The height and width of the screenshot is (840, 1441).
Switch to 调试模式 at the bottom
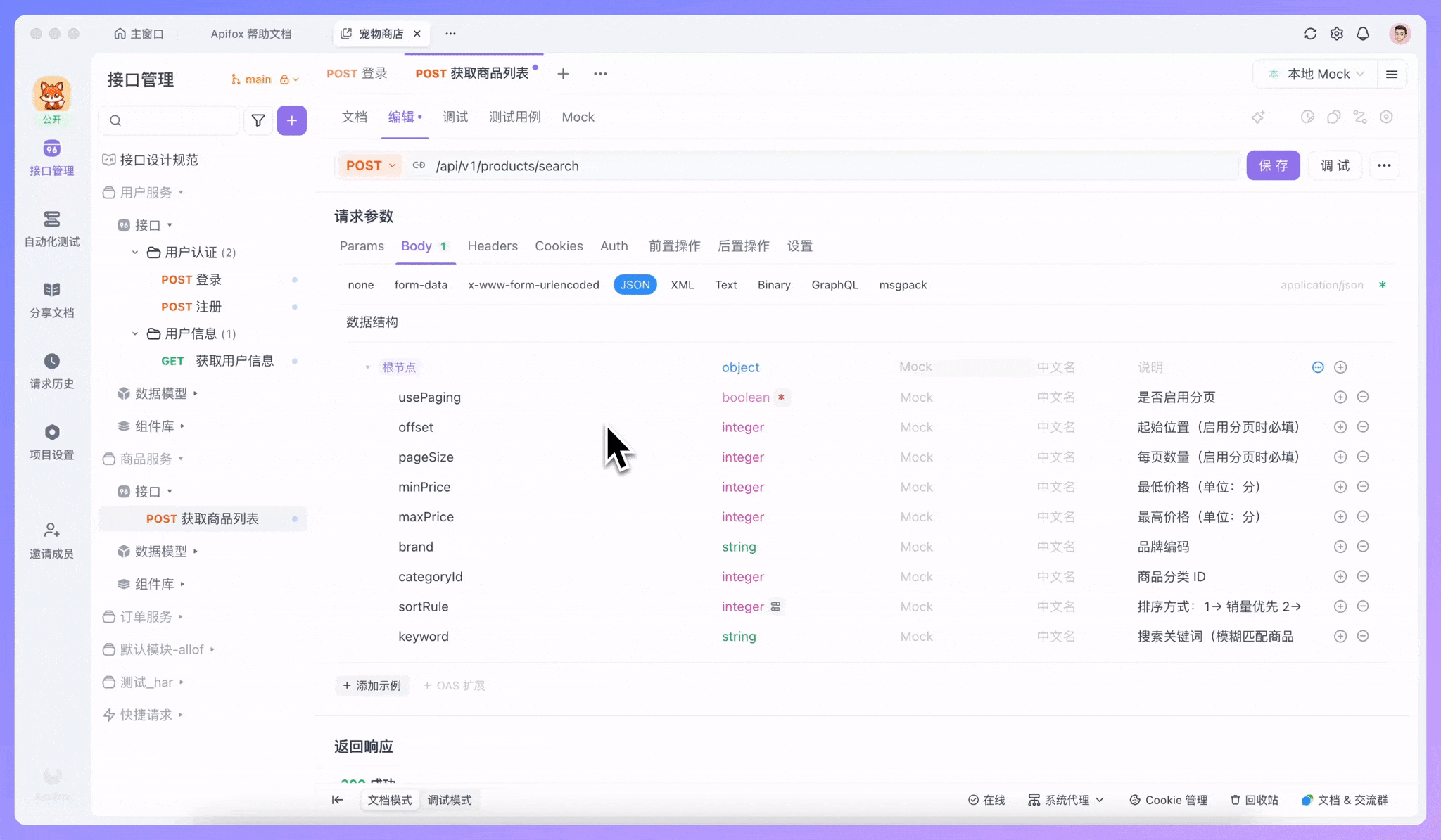449,800
